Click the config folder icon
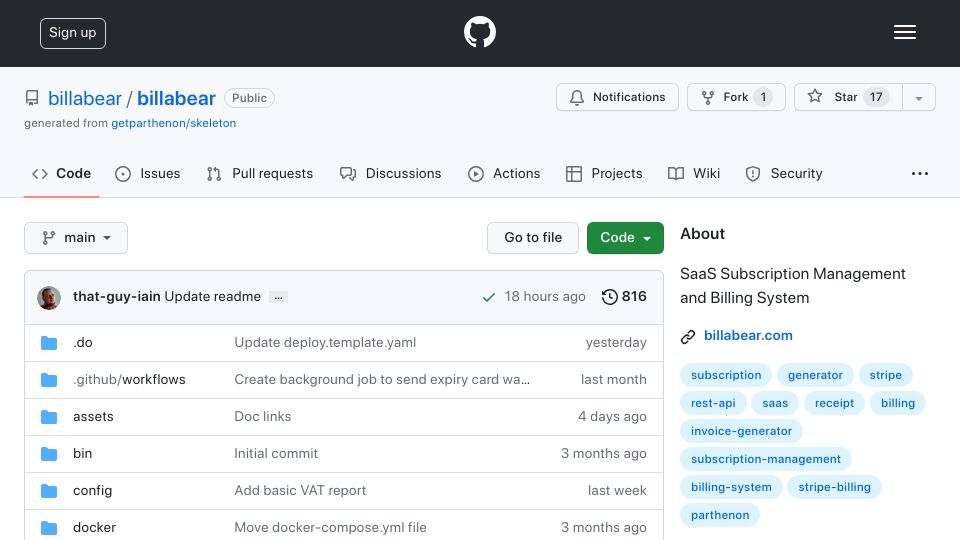The height and width of the screenshot is (540, 960). coord(49,491)
